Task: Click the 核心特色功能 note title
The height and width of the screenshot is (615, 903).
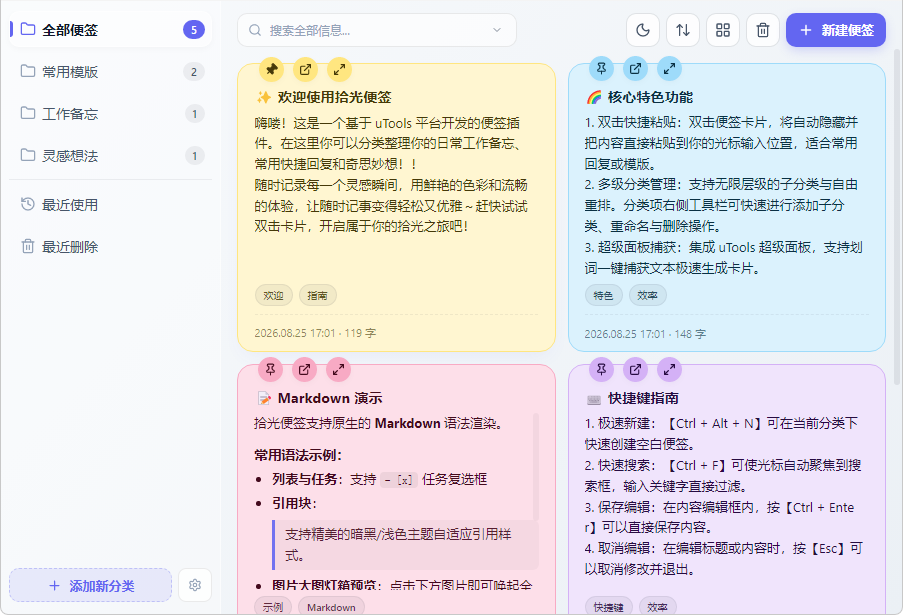Action: (x=650, y=97)
